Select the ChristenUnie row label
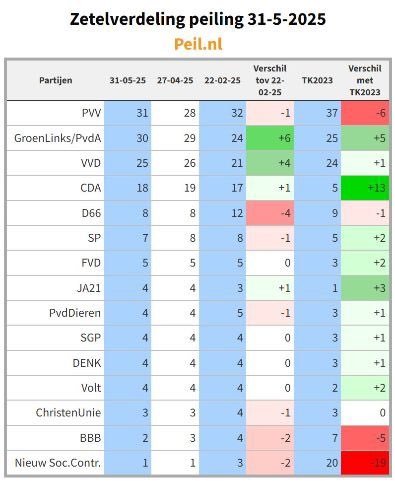395x481 pixels. click(x=68, y=413)
